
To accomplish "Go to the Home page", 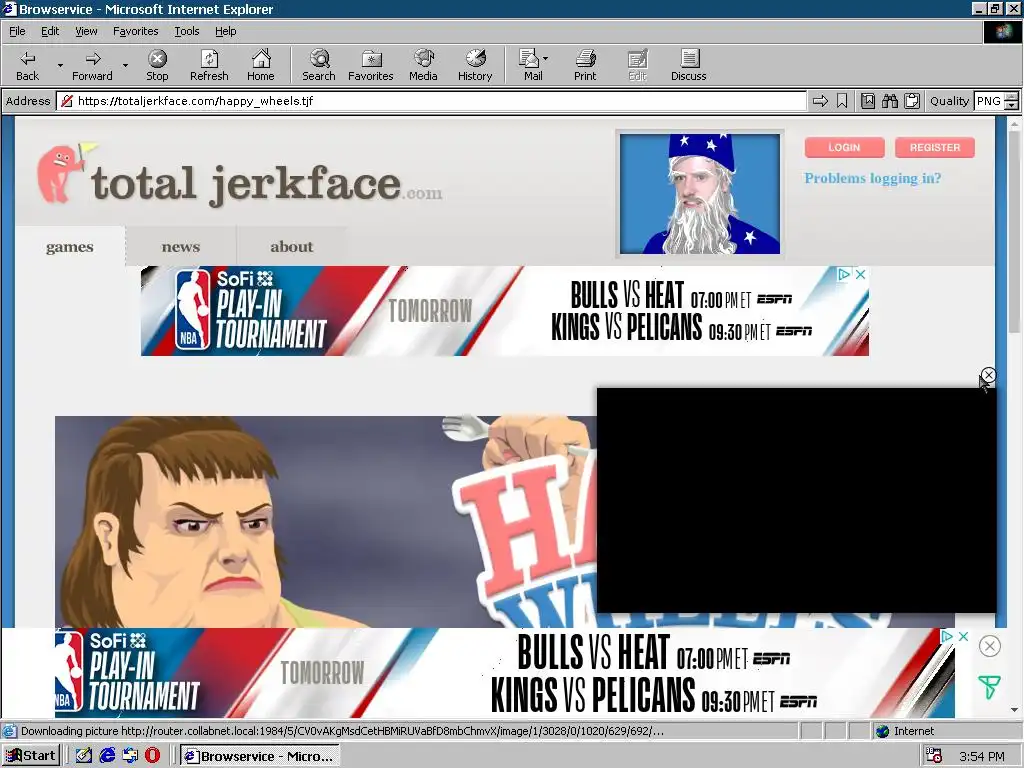I will tap(261, 65).
